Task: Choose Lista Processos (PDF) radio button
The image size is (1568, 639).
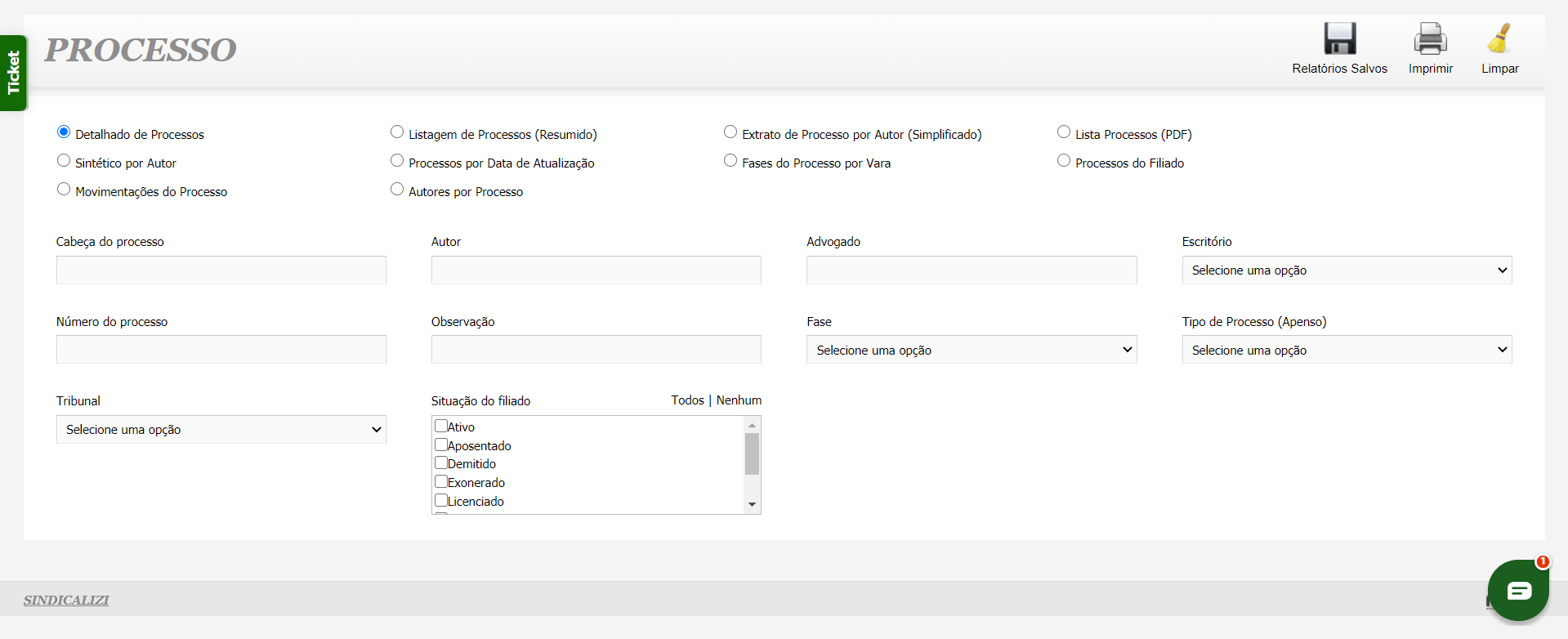Action: [x=1064, y=132]
